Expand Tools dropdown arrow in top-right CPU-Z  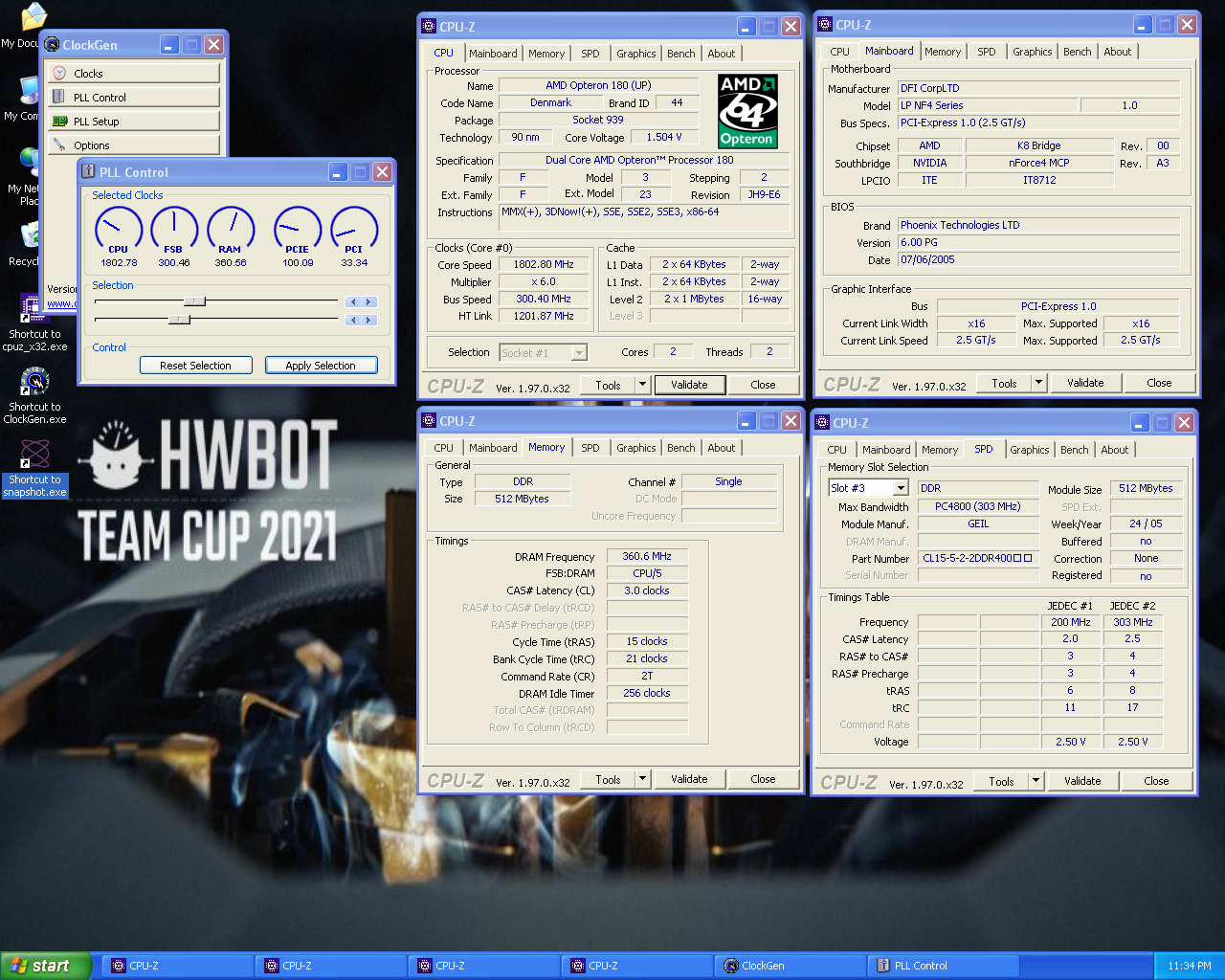pos(1039,383)
